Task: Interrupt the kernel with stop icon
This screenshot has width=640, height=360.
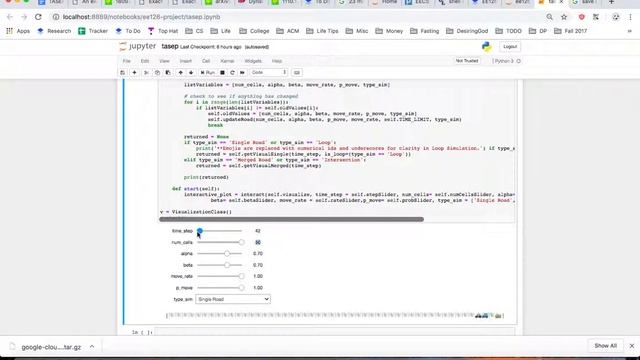Action: (222, 72)
